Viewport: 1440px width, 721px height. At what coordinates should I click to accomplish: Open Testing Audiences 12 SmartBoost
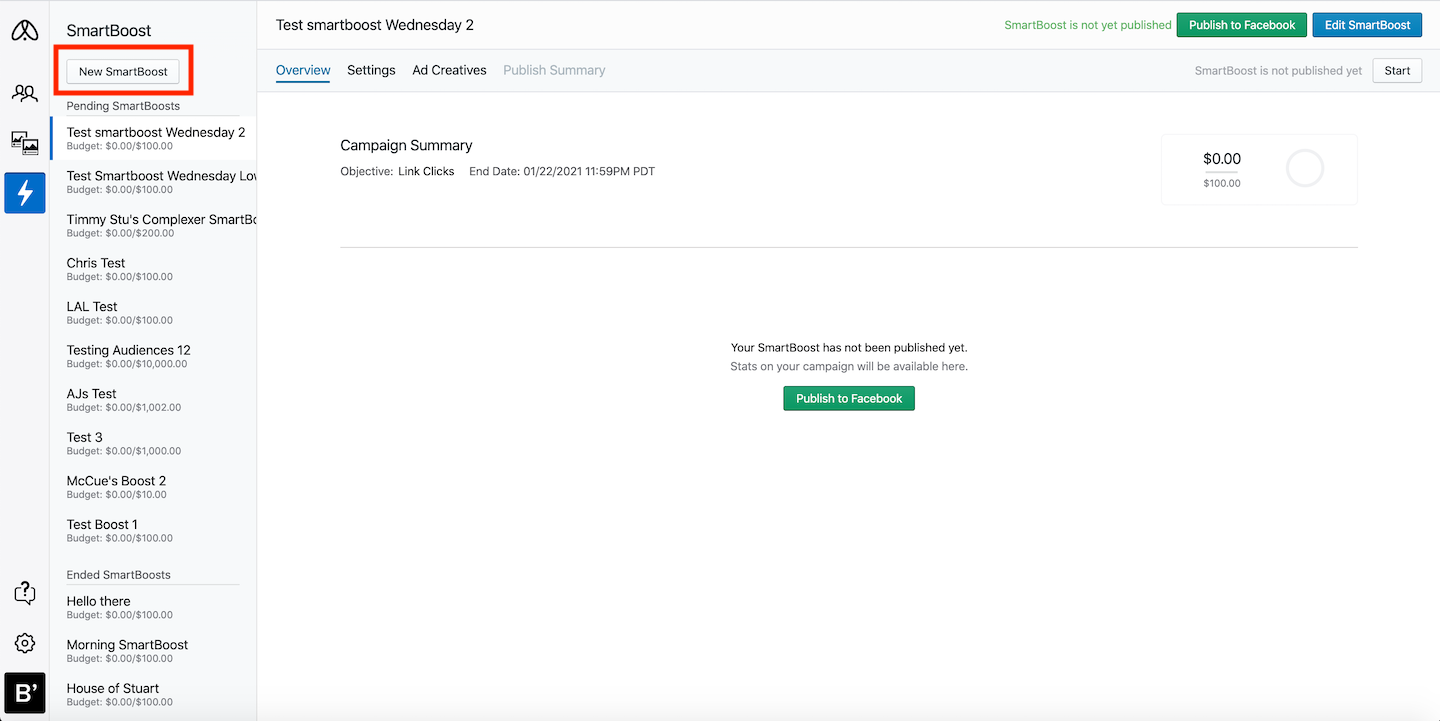coord(153,356)
